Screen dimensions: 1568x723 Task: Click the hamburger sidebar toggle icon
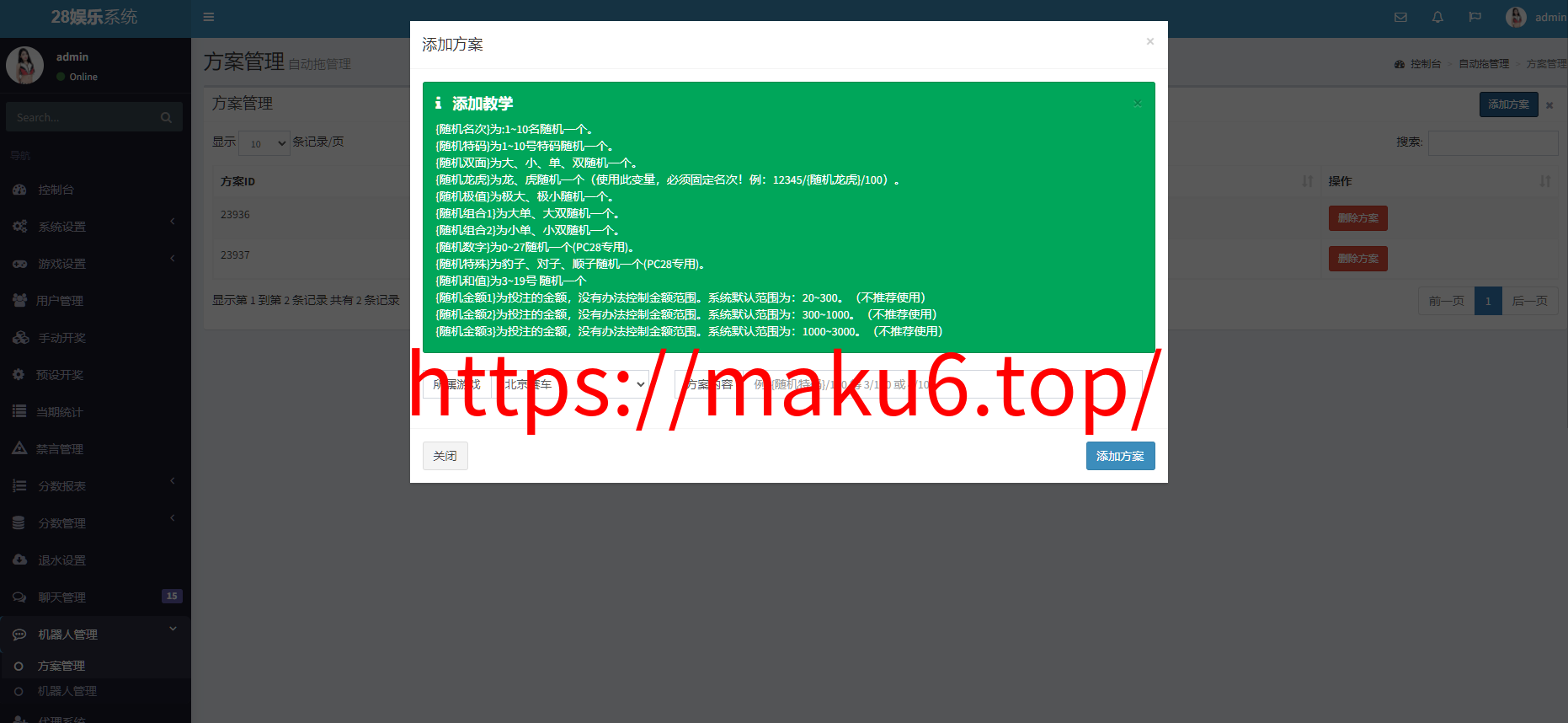(209, 17)
